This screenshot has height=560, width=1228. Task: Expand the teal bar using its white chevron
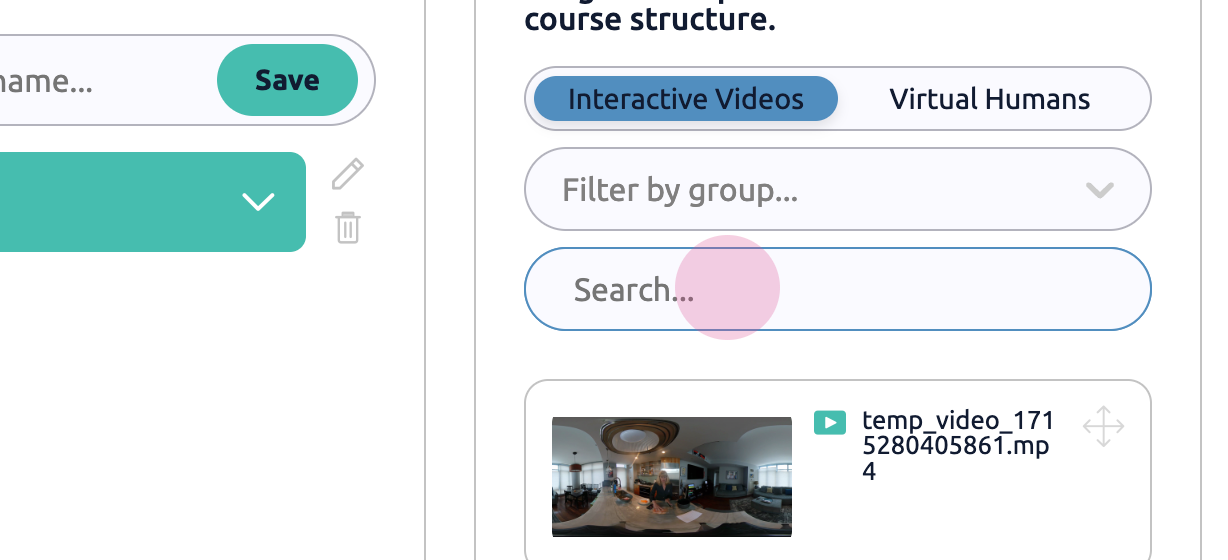[258, 202]
